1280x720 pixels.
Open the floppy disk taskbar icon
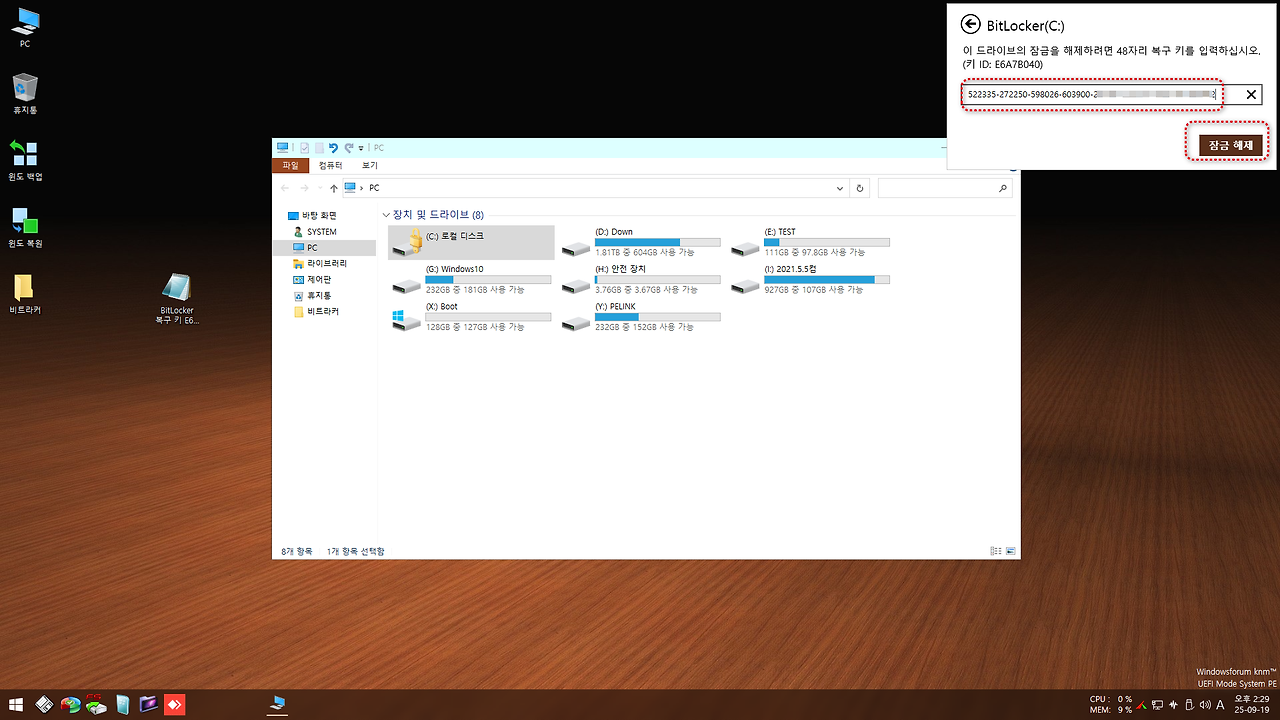(45, 705)
